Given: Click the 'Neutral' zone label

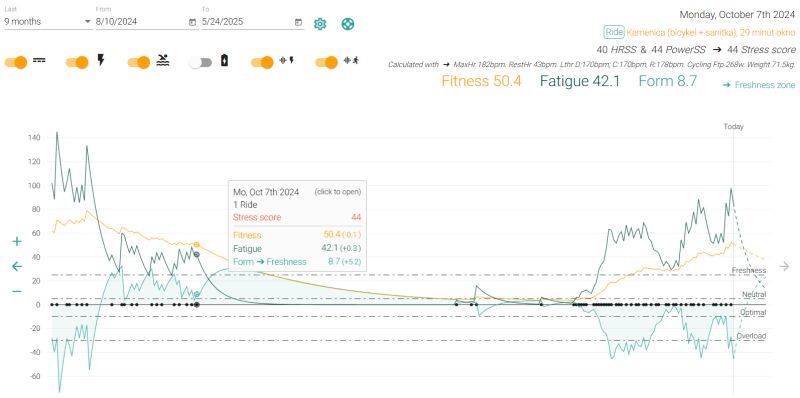Looking at the screenshot, I should 754,294.
